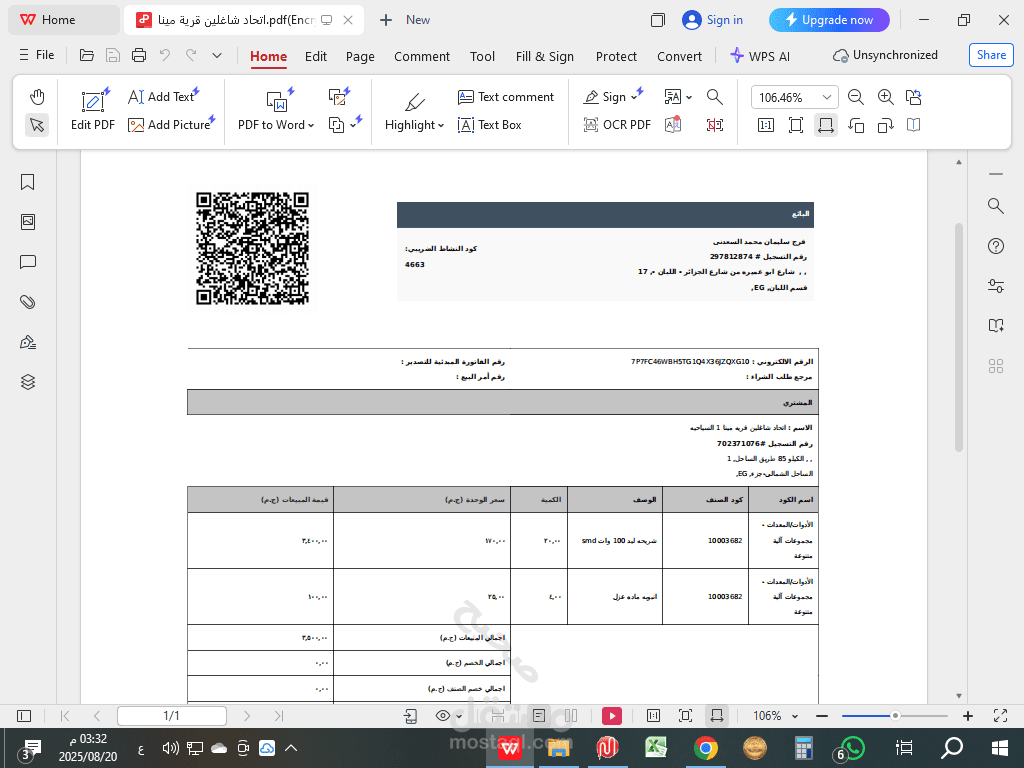1024x768 pixels.
Task: Insert a Text comment
Action: pos(506,97)
